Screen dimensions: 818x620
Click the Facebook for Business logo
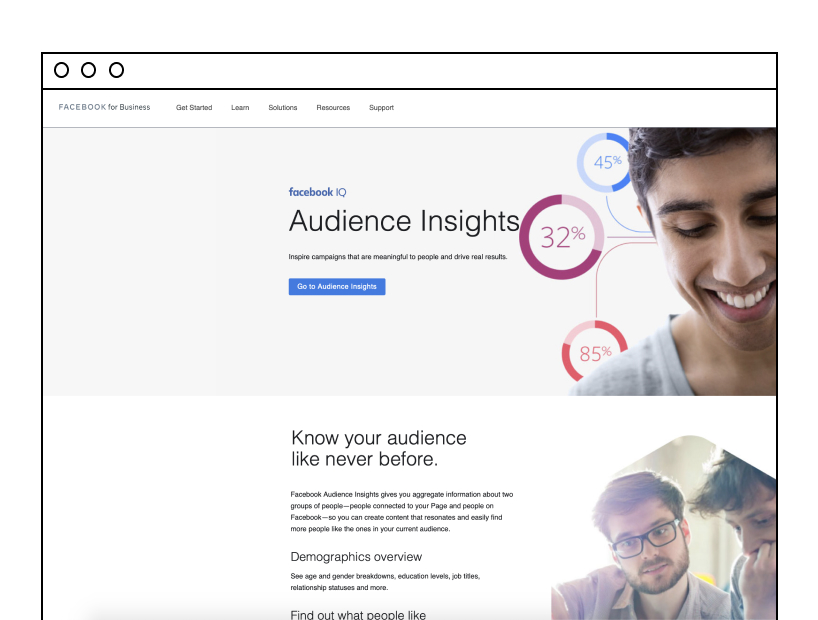104,107
